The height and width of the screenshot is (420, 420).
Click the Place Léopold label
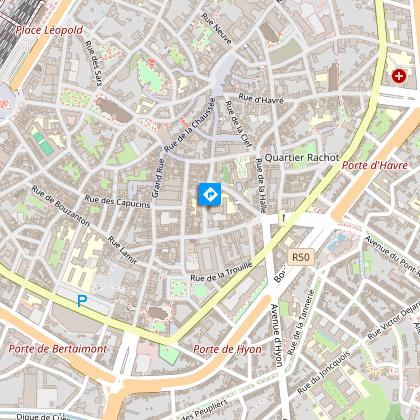coord(49,30)
